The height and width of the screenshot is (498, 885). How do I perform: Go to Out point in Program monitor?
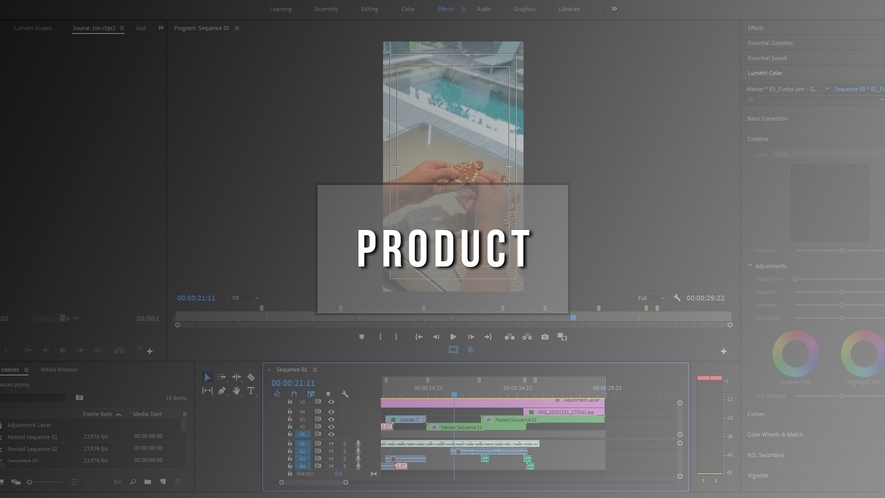click(x=488, y=337)
